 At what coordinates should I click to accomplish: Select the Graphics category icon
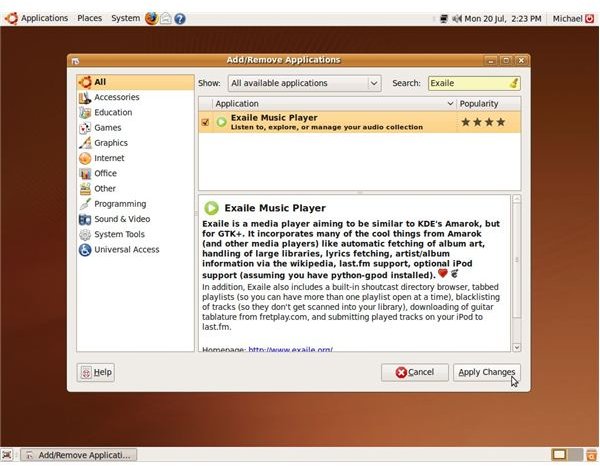point(85,143)
